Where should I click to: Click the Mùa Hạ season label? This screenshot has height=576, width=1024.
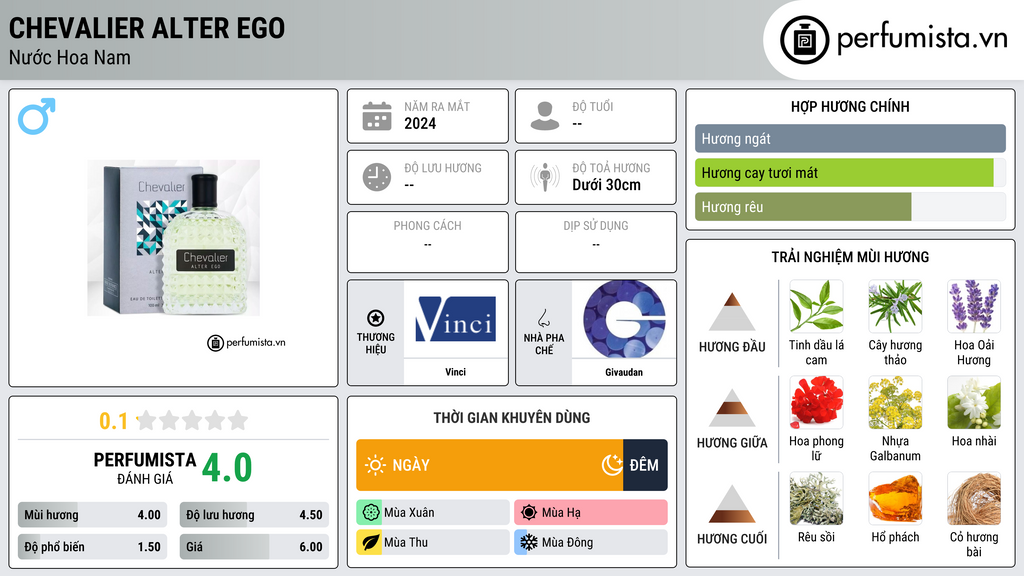click(561, 513)
